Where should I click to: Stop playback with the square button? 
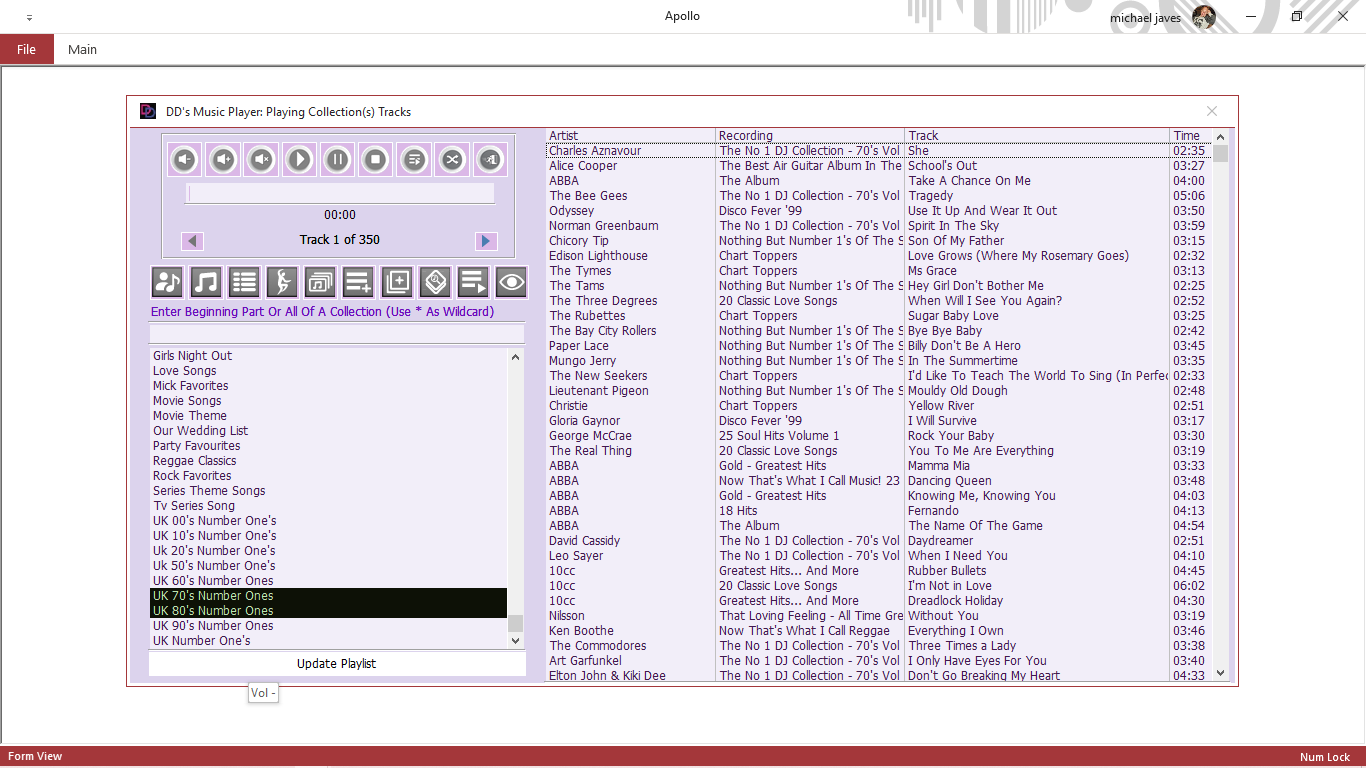[375, 159]
